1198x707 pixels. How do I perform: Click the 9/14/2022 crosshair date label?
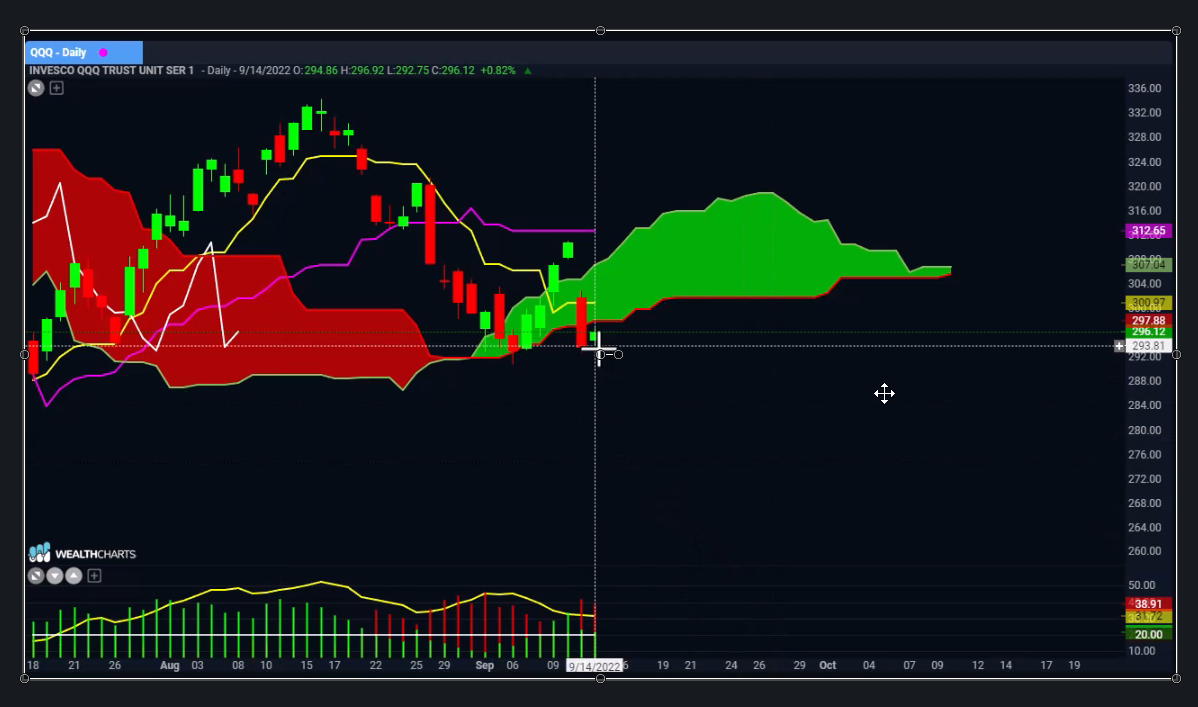[594, 666]
